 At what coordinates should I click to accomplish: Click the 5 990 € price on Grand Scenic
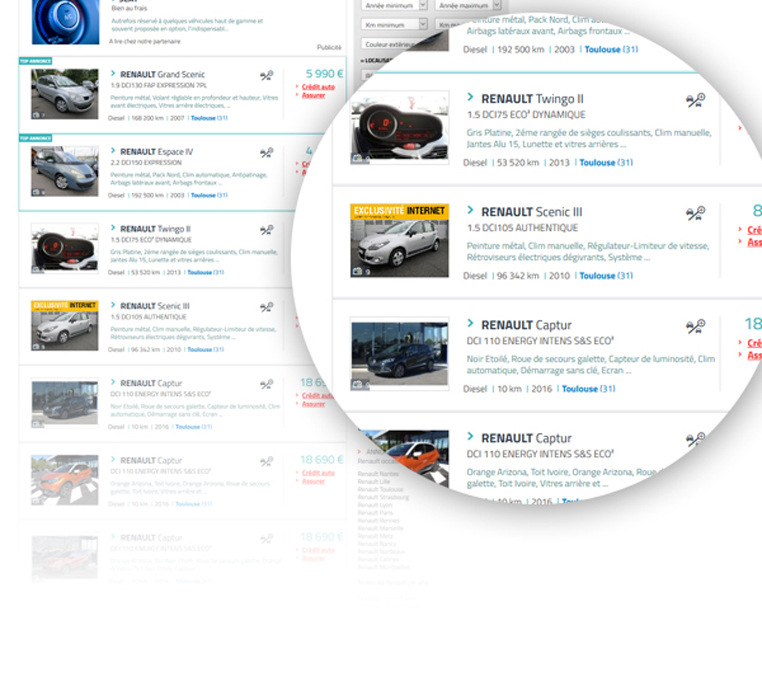coord(324,74)
